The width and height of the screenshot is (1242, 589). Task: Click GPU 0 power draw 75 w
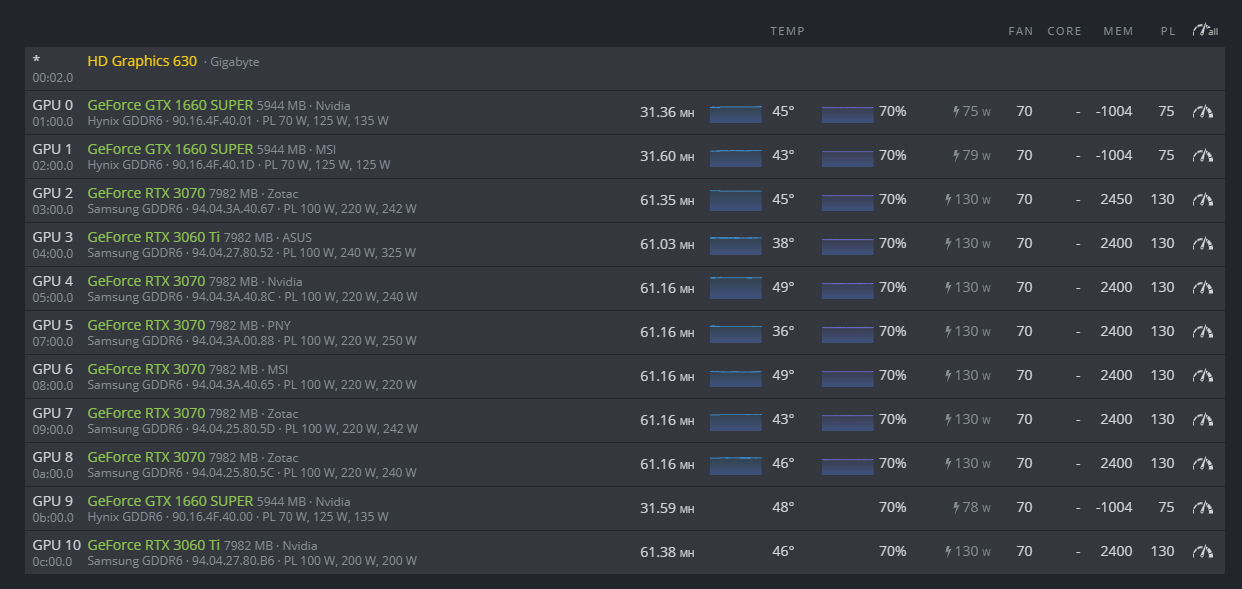tap(971, 112)
